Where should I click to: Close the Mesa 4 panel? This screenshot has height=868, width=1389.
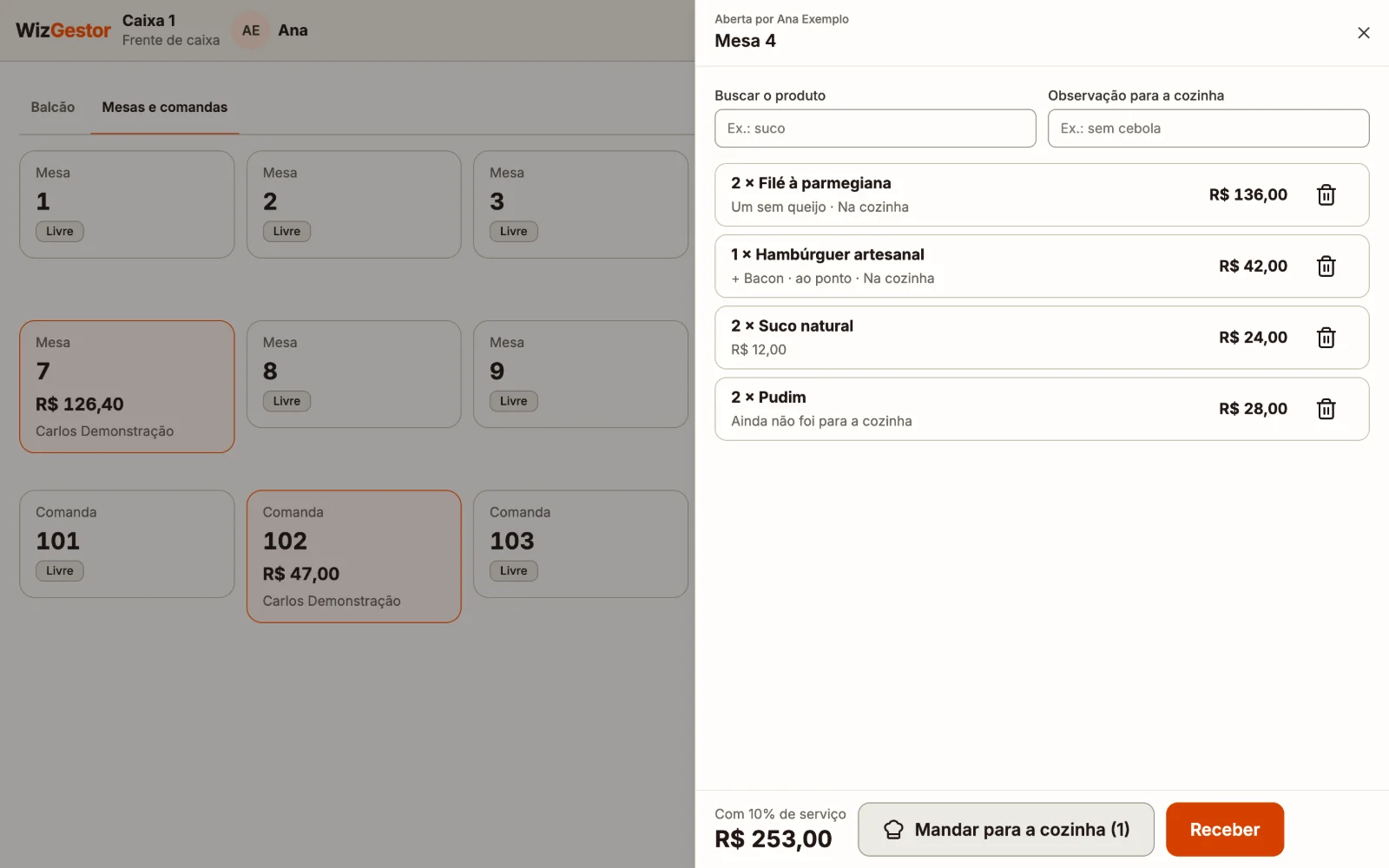(1363, 33)
